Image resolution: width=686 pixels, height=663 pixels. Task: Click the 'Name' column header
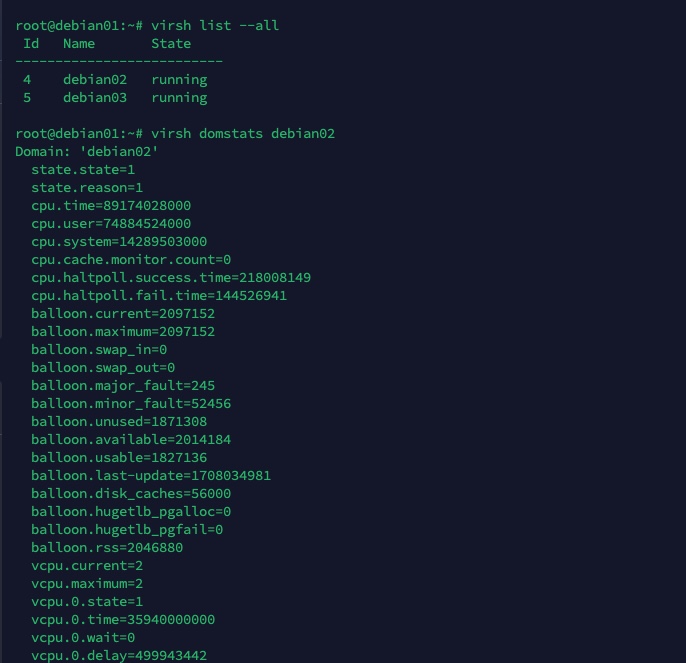pyautogui.click(x=79, y=43)
